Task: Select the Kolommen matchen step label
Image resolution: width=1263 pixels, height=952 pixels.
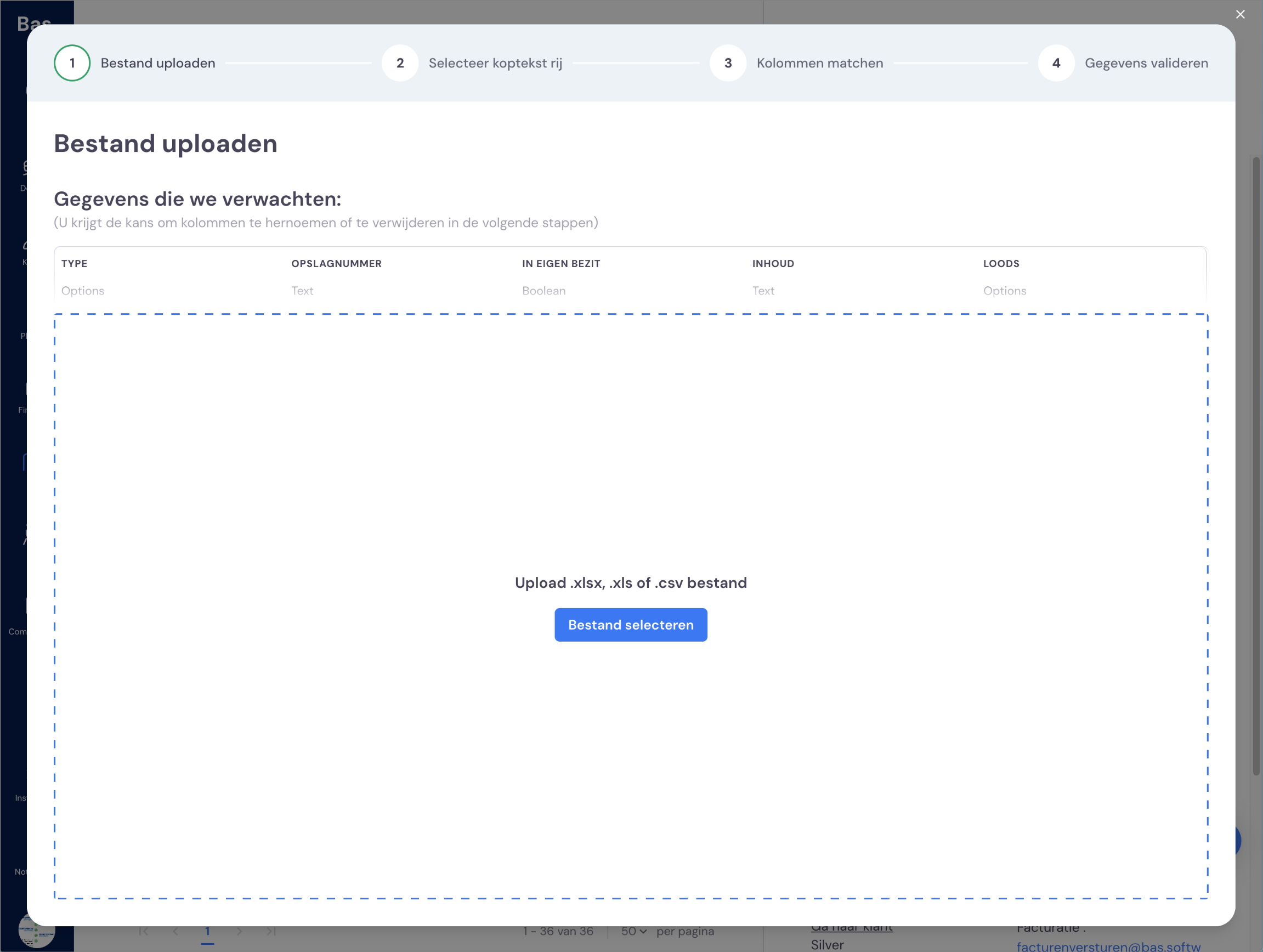Action: pyautogui.click(x=820, y=63)
